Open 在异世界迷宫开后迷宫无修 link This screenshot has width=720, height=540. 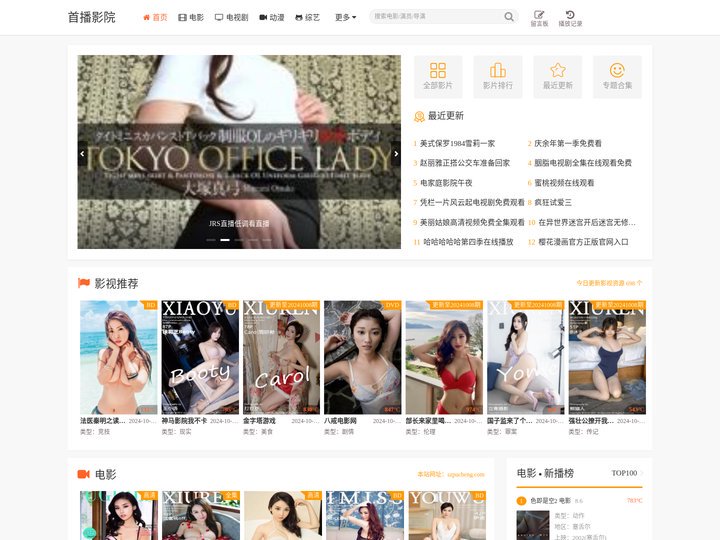tap(587, 222)
